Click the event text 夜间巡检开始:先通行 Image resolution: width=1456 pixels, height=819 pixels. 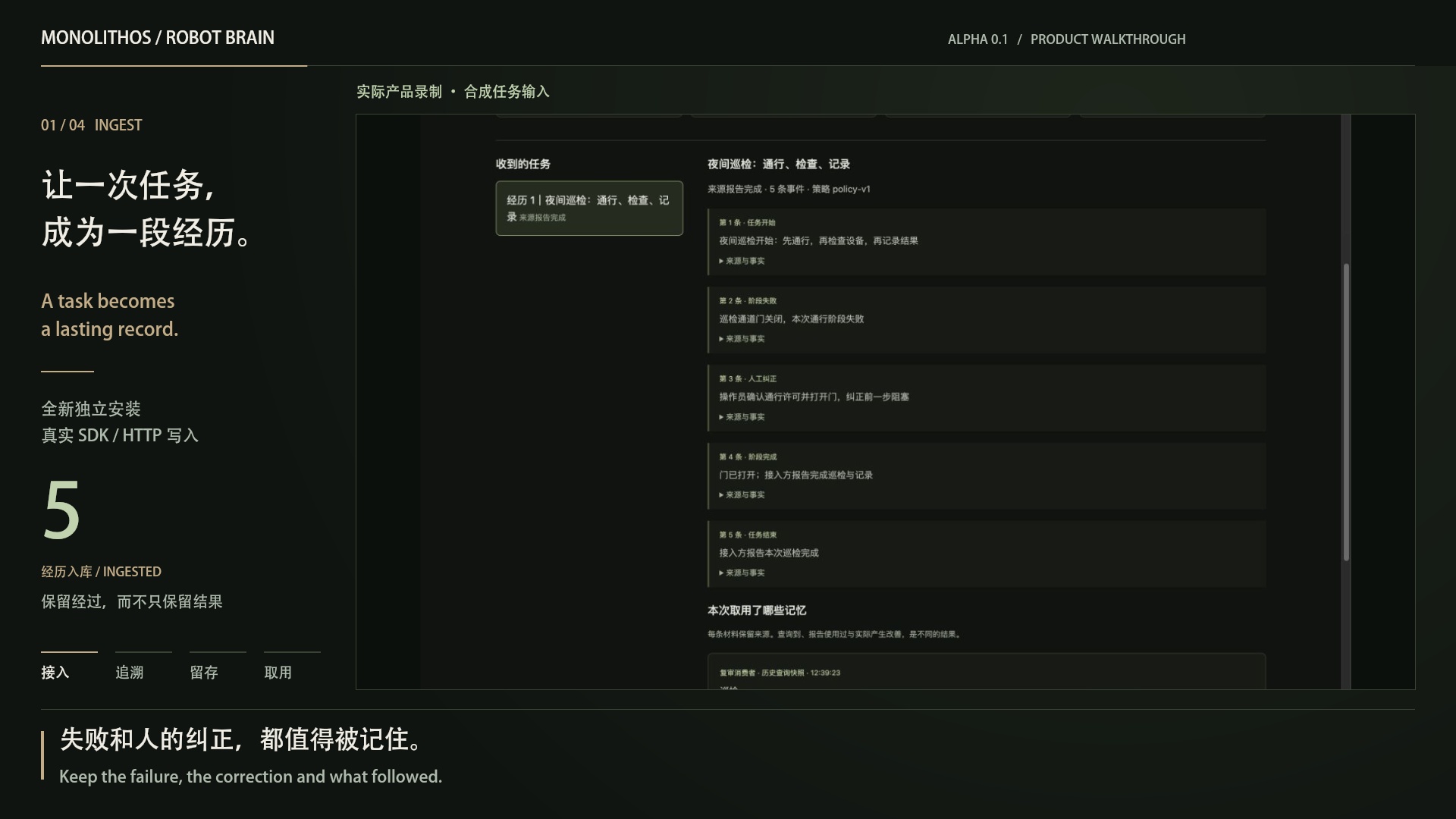pos(818,241)
